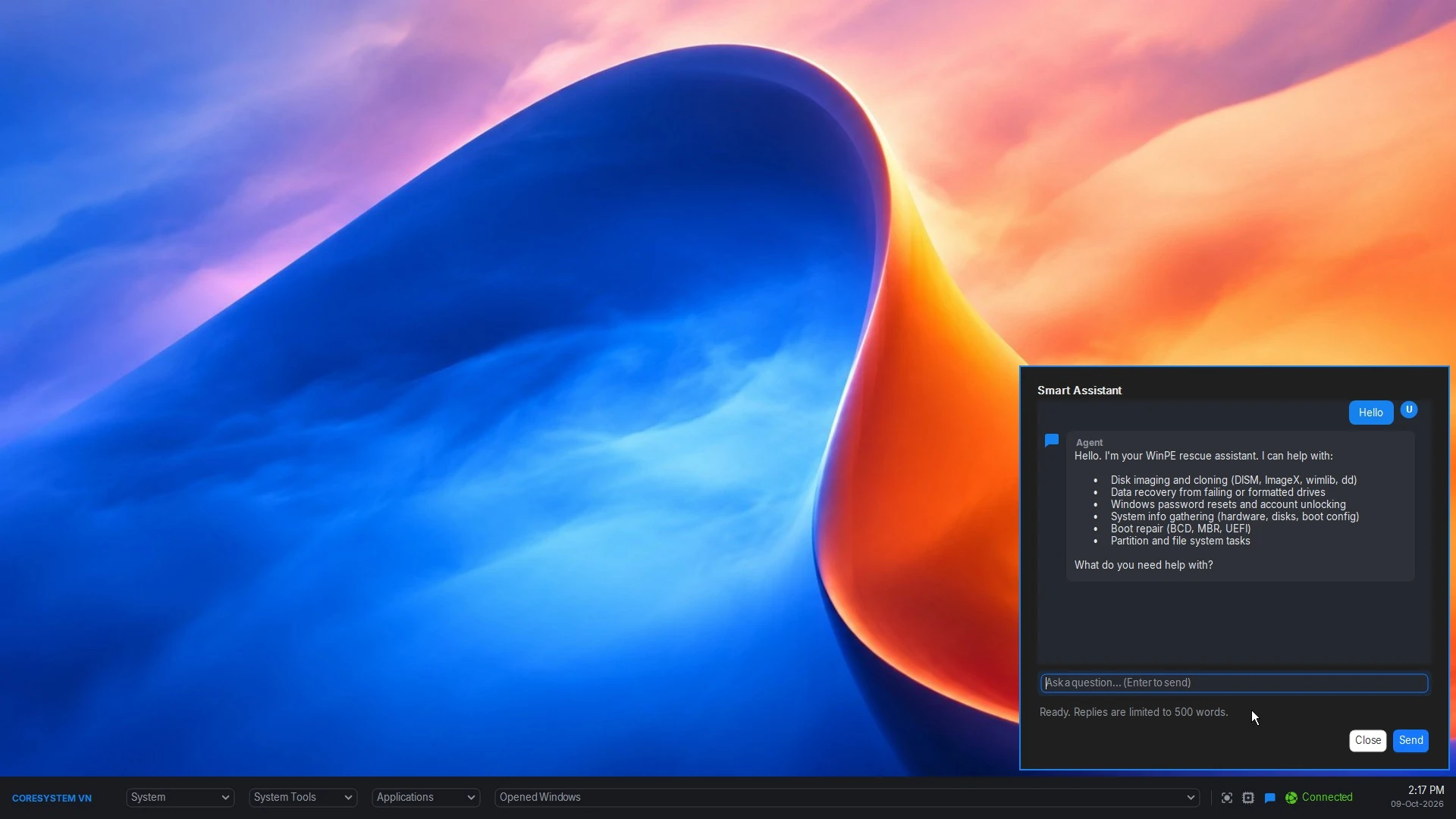Click the green network Connected icon
The width and height of the screenshot is (1456, 819).
click(1291, 798)
